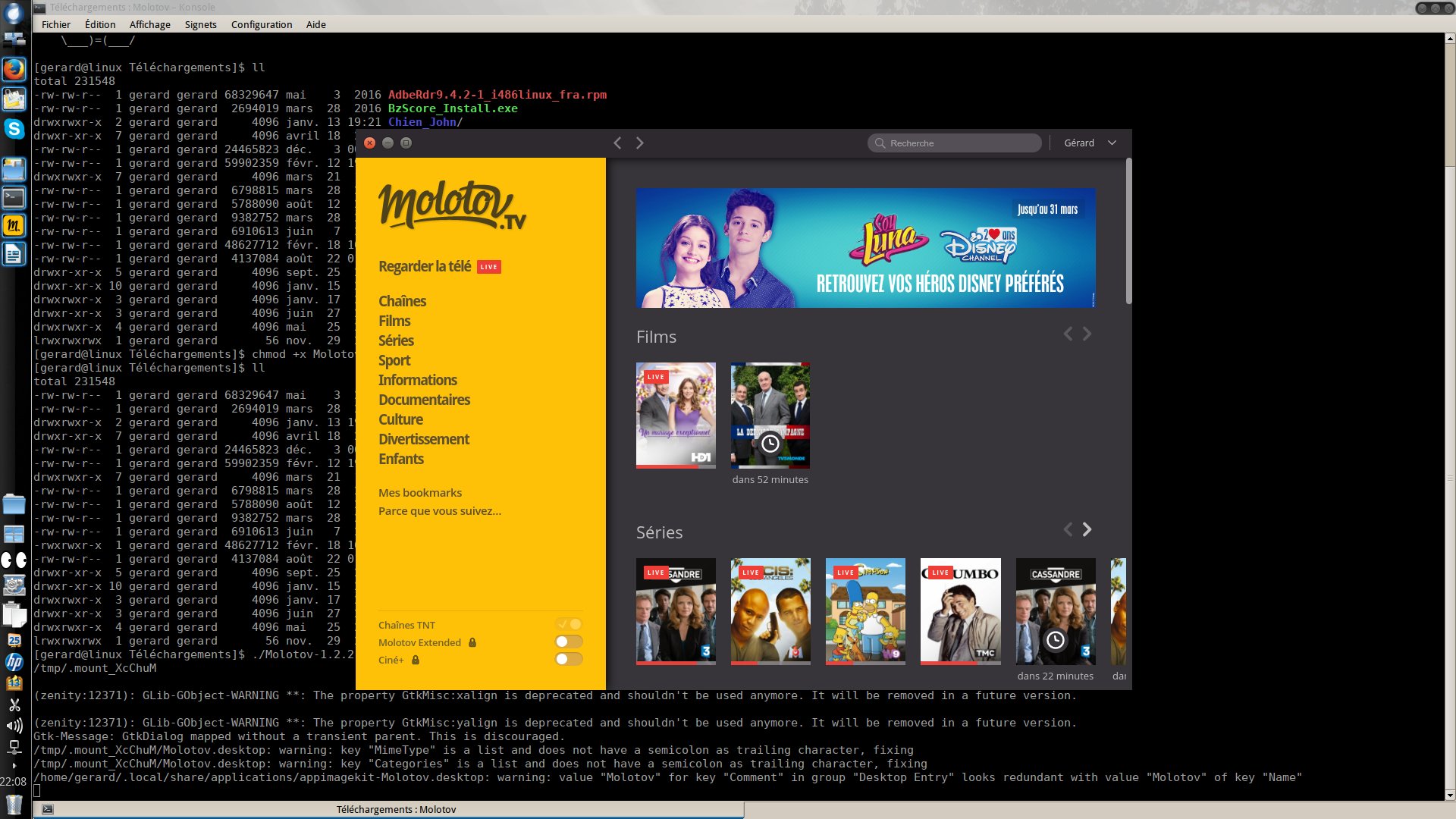This screenshot has width=1456, height=819.
Task: Enable the Ciné+ switch
Action: [x=569, y=660]
